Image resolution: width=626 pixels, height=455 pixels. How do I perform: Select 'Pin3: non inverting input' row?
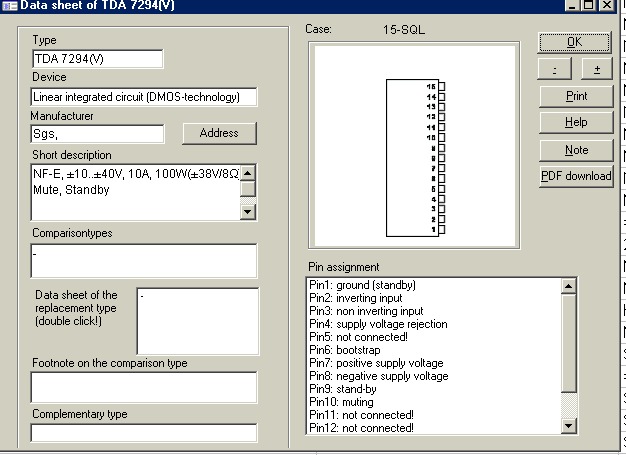[434, 311]
